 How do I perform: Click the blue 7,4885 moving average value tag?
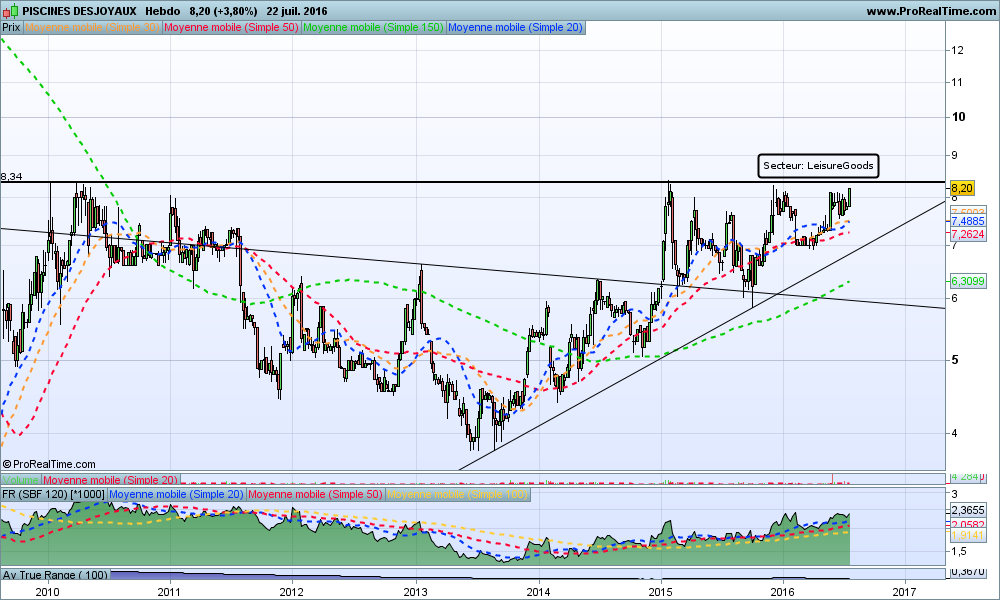967,221
